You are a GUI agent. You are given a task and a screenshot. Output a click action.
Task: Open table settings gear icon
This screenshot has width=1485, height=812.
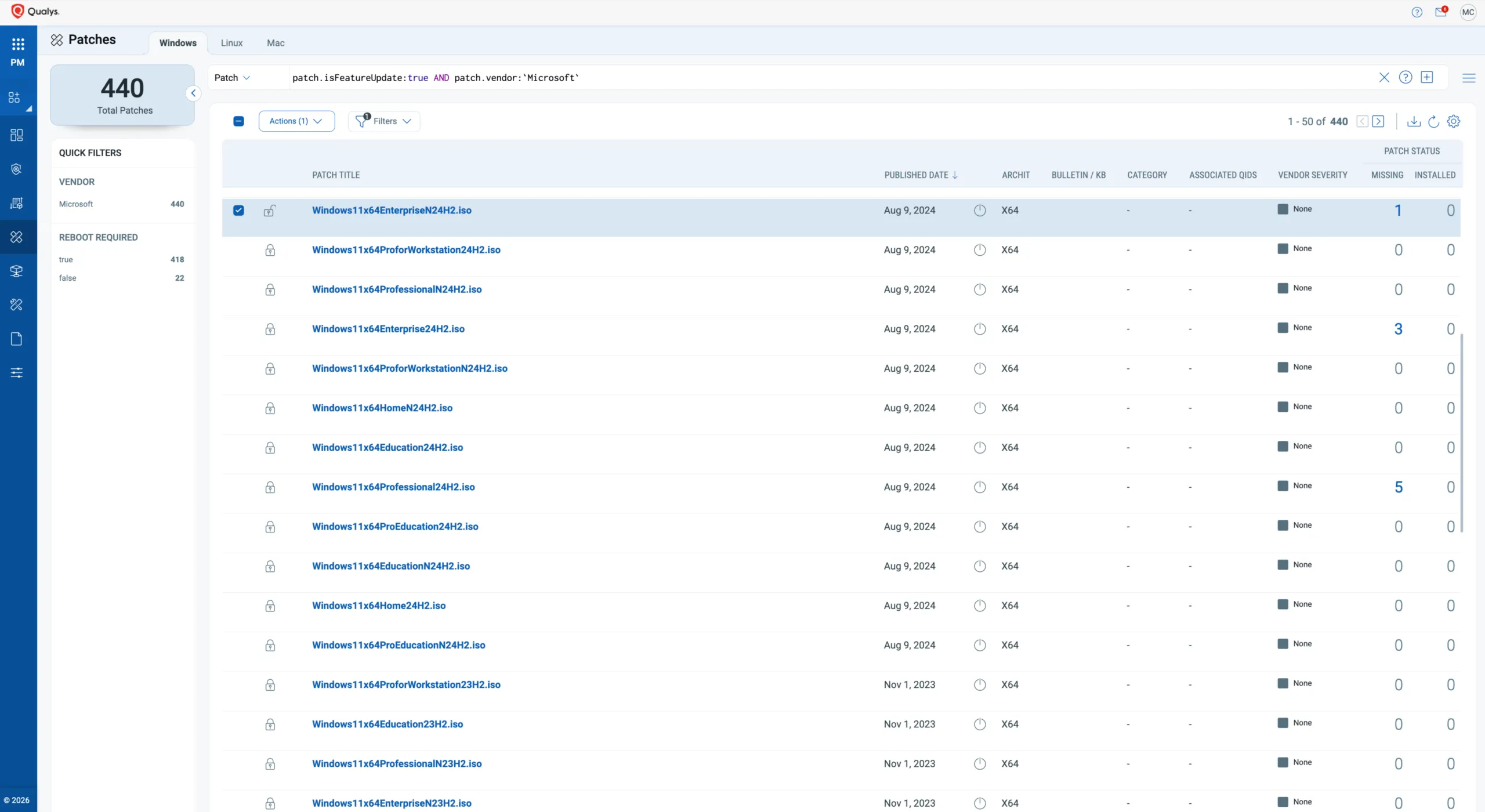(x=1453, y=121)
